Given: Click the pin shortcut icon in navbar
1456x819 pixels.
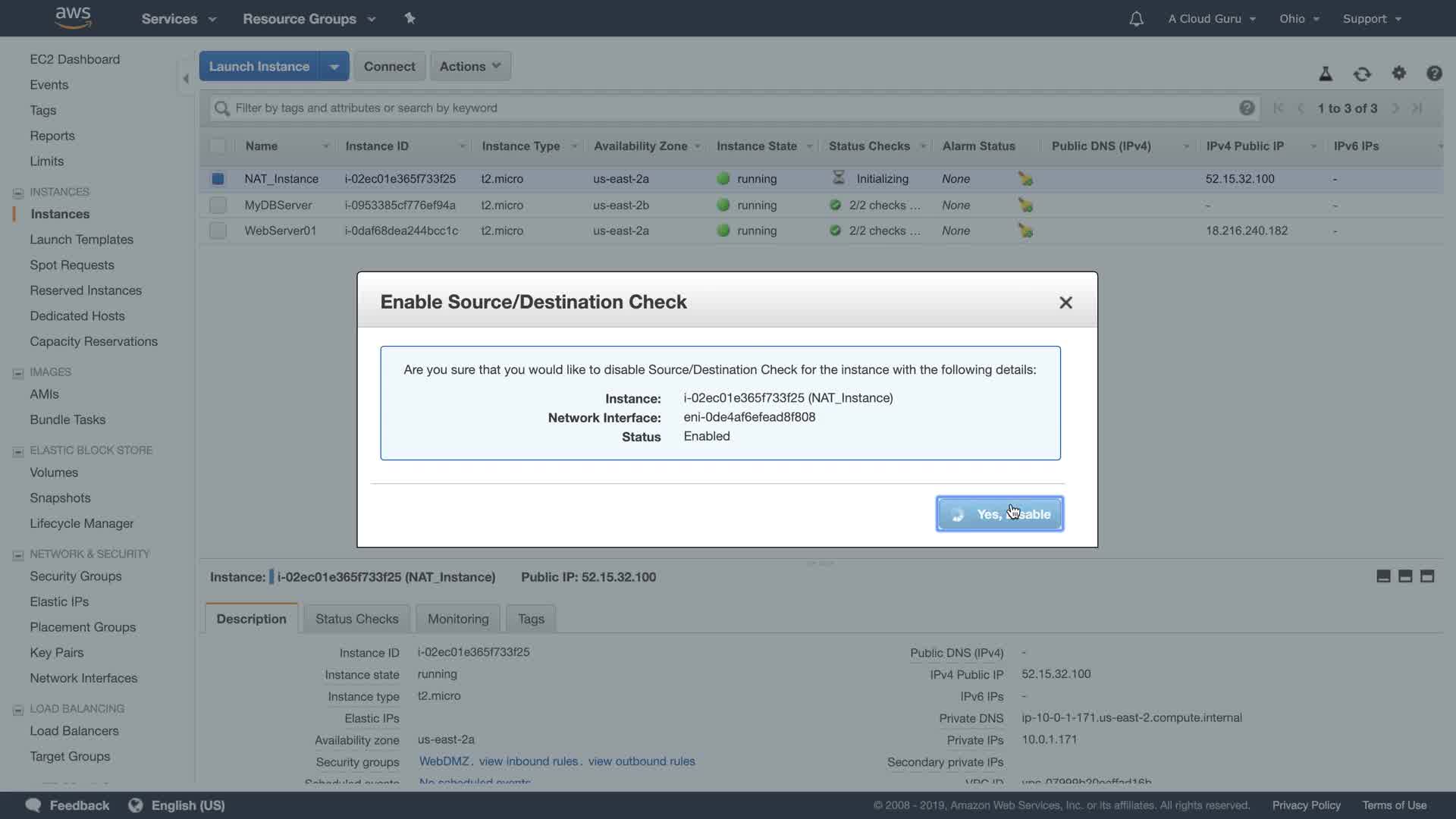Looking at the screenshot, I should point(409,18).
